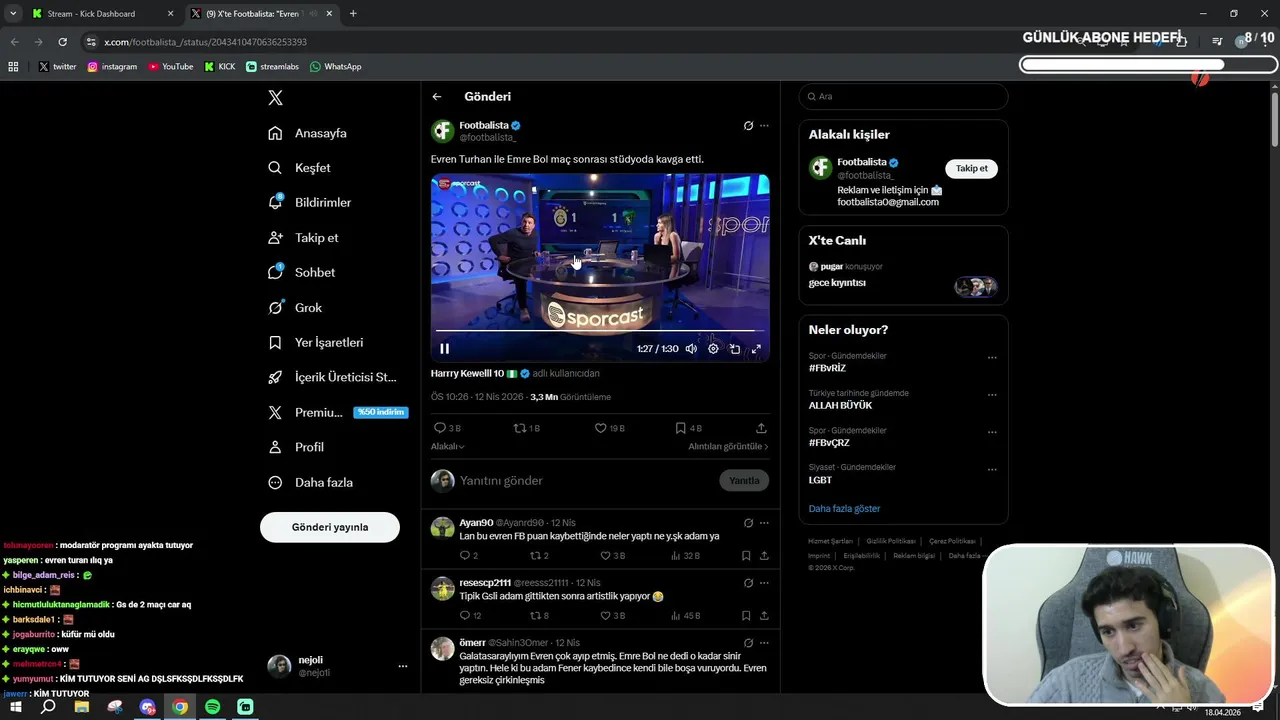Open a new browser tab
Viewport: 1280px width, 720px height.
click(353, 14)
